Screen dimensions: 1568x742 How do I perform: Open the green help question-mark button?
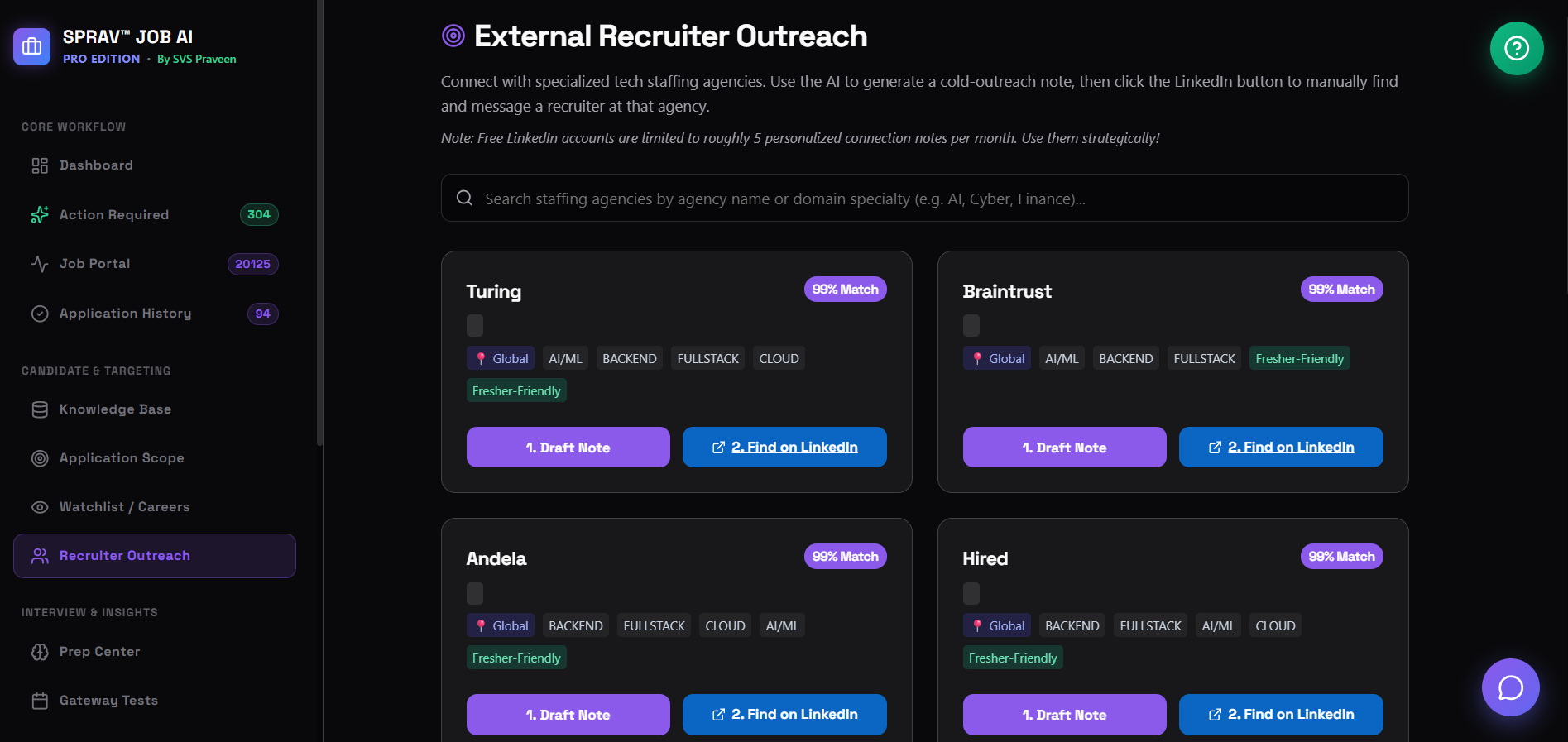(x=1517, y=48)
